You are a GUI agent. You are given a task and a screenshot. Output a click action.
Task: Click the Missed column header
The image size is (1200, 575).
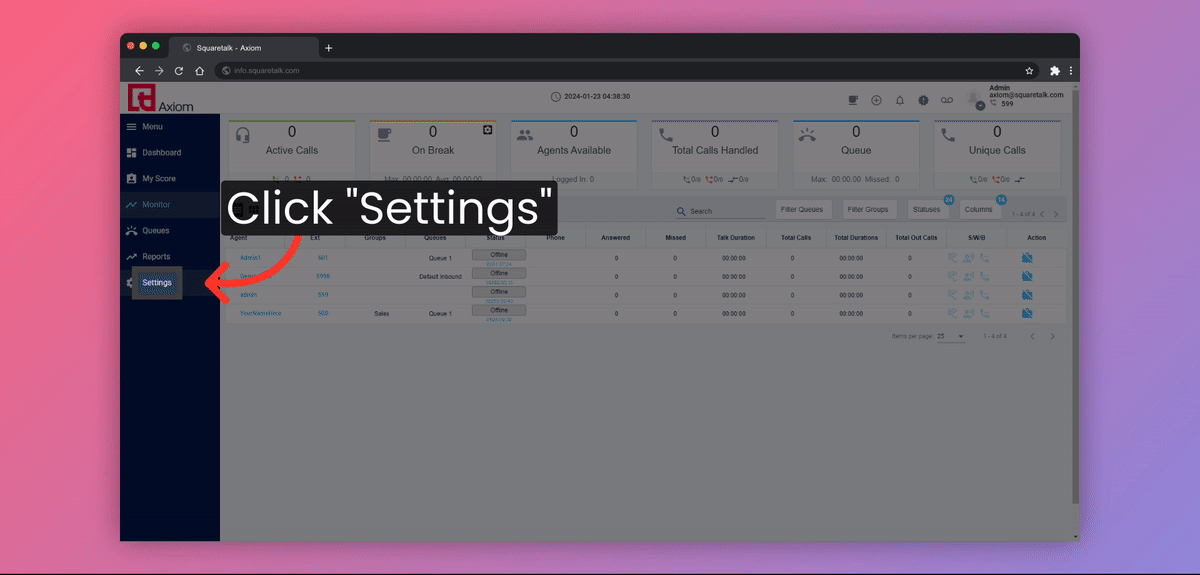675,238
